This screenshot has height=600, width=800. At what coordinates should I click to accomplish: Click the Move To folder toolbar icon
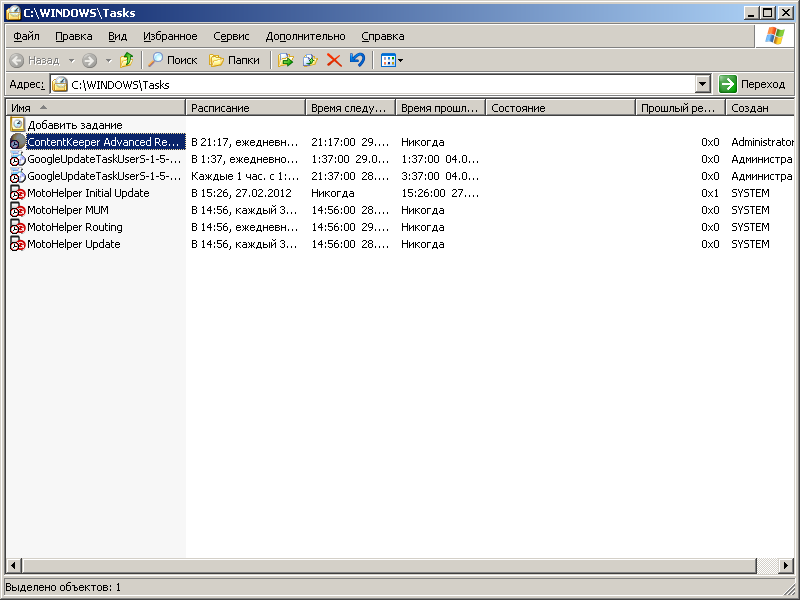point(286,60)
